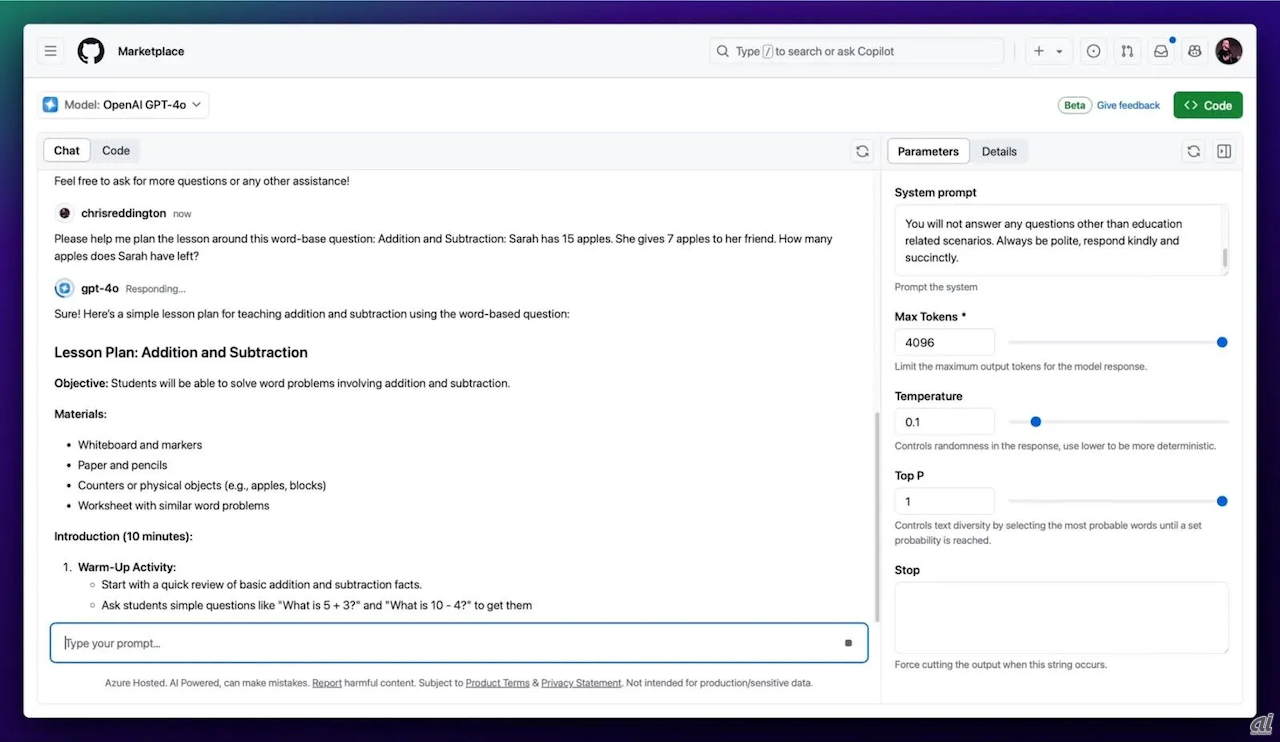Reset the chat history icon
The height and width of the screenshot is (742, 1280).
click(862, 151)
